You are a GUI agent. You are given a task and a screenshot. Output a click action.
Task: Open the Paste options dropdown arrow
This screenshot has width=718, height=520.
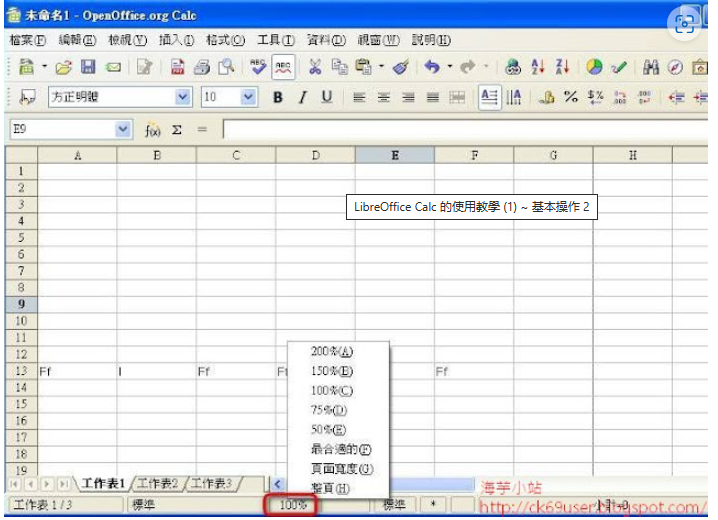click(381, 67)
